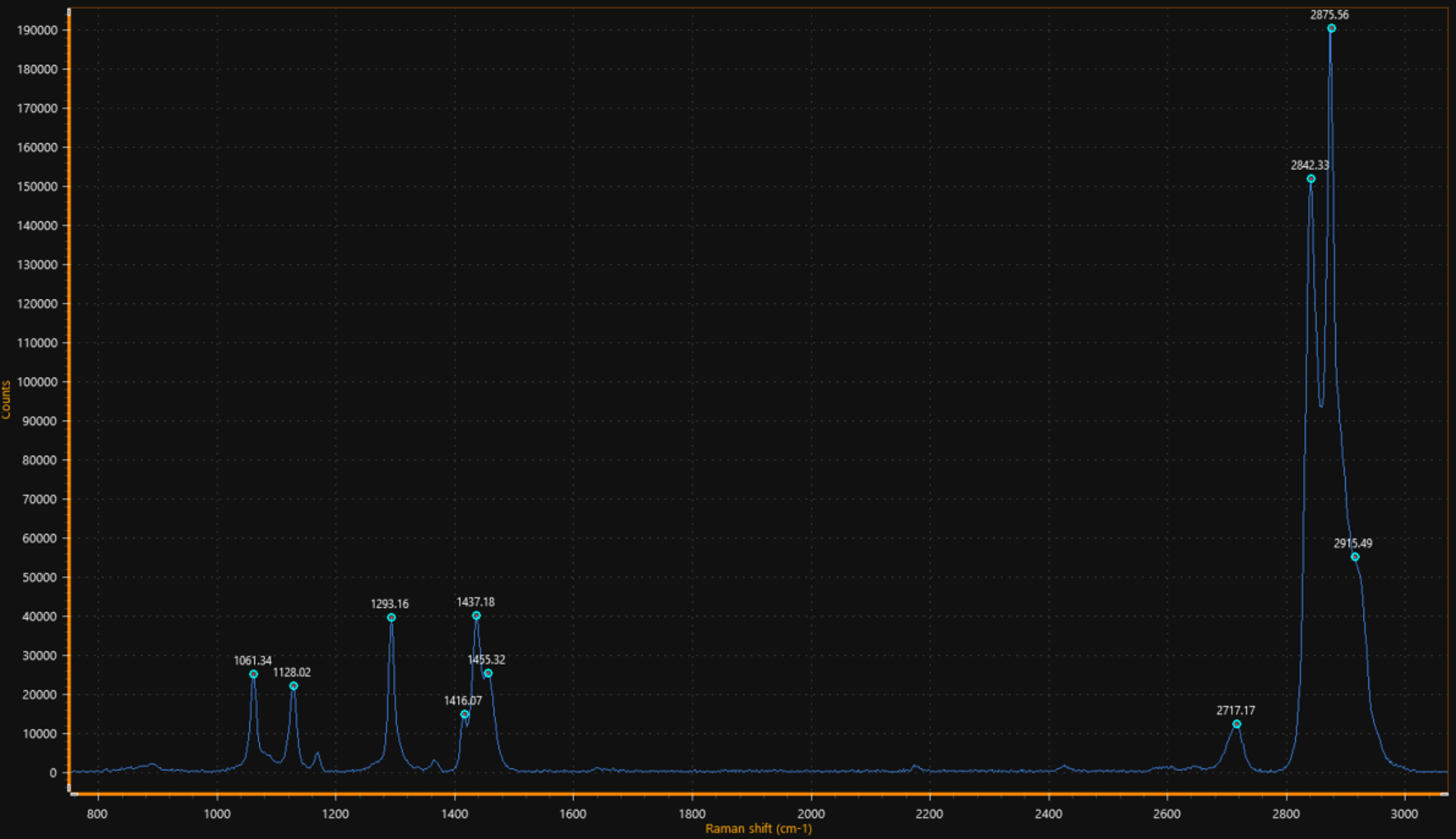Click the 1128.02 peak marker
The height and width of the screenshot is (839, 1456).
point(294,686)
